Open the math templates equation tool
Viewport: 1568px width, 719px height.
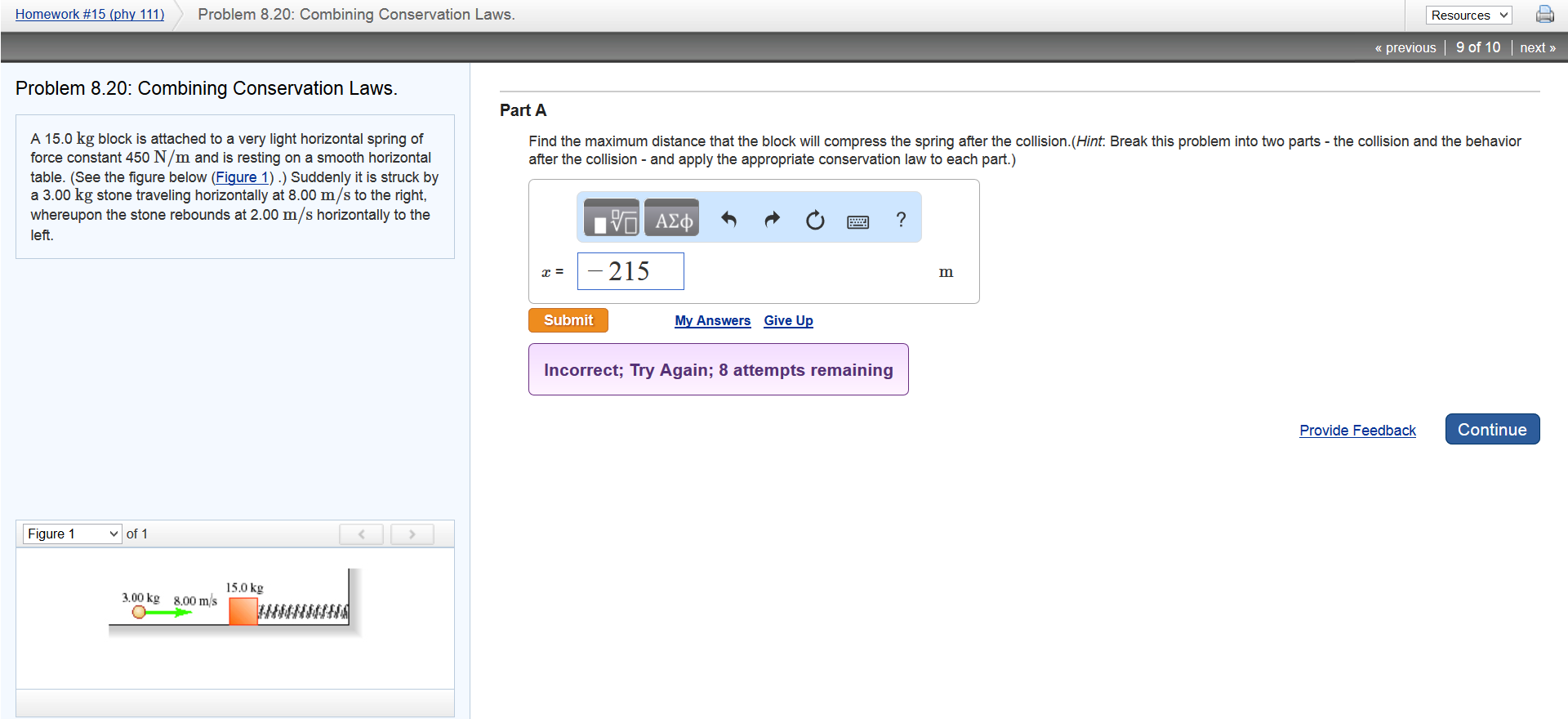pos(611,219)
